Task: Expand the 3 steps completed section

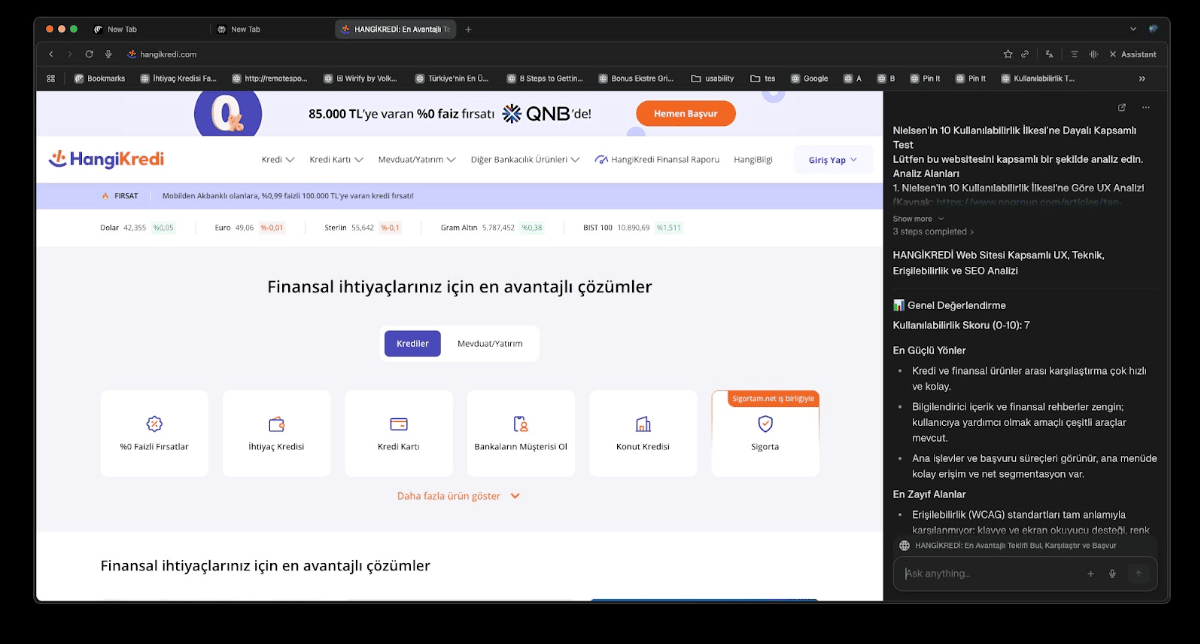Action: [934, 232]
